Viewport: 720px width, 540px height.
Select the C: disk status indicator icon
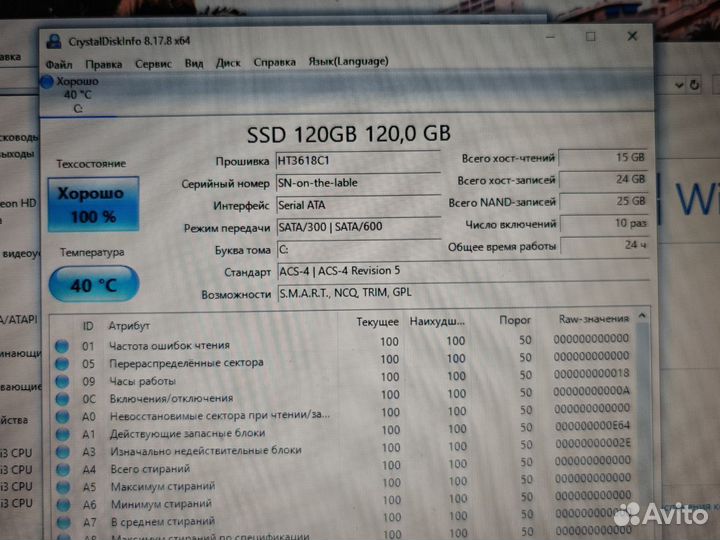pyautogui.click(x=47, y=82)
